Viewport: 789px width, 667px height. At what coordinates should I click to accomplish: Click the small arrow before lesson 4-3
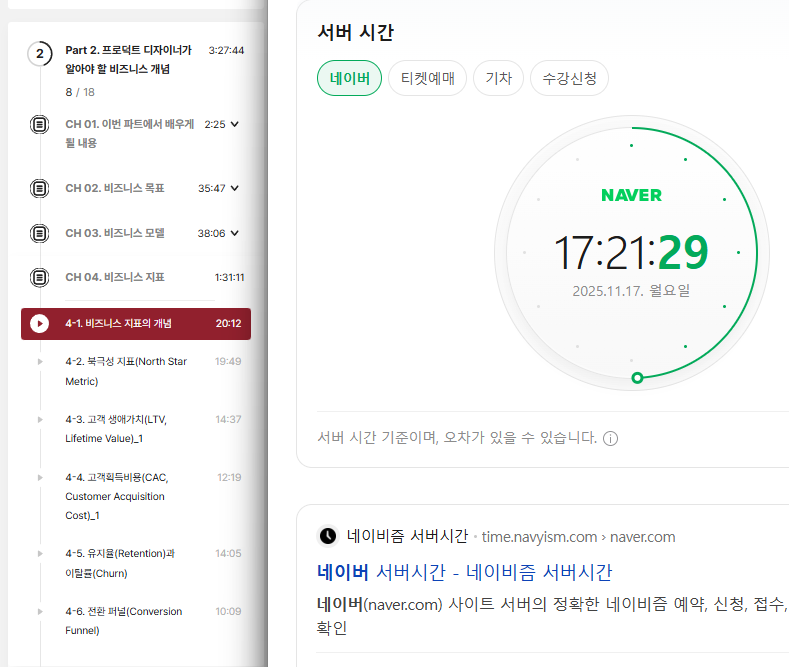pyautogui.click(x=40, y=420)
